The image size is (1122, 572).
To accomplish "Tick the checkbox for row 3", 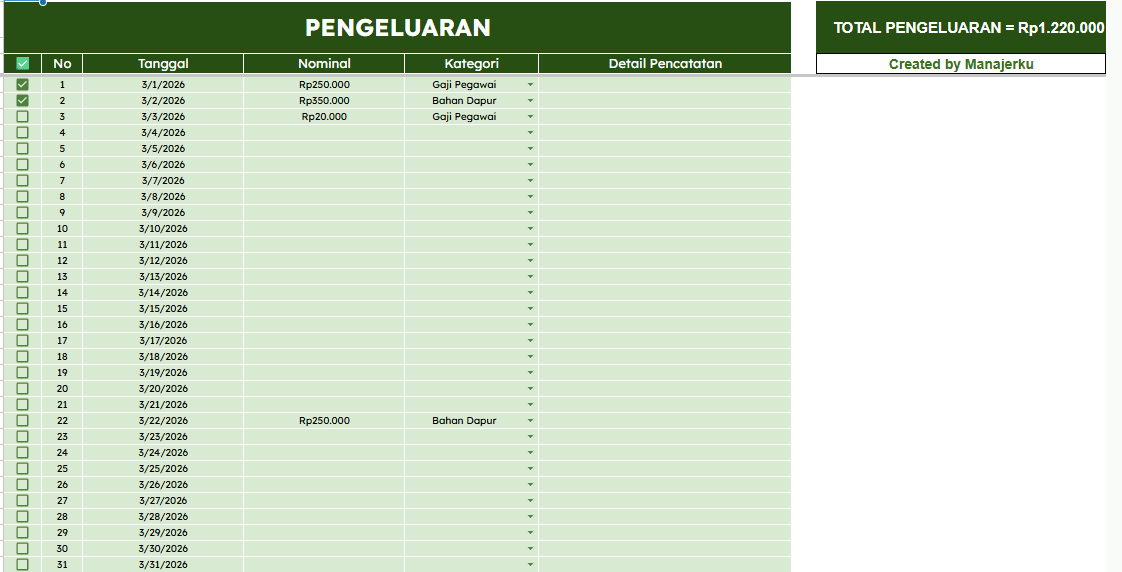I will tap(22, 116).
